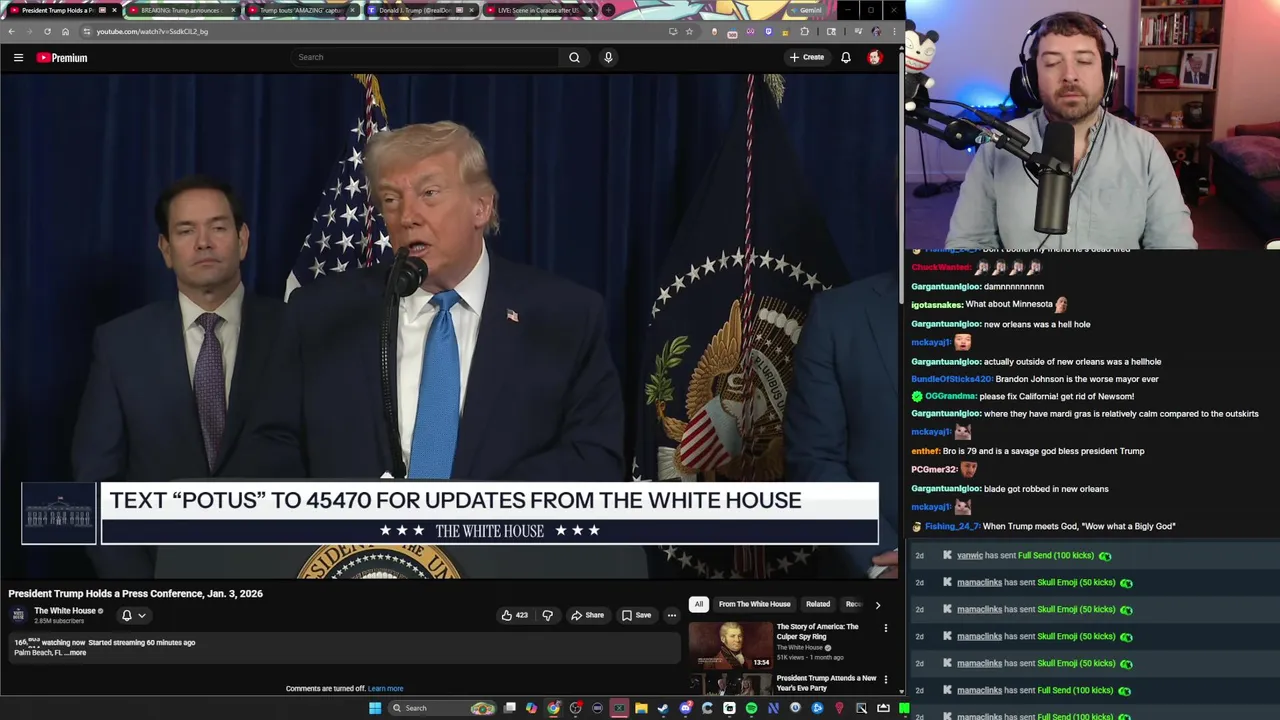
Task: Open browser home page button
Action: coord(65,31)
